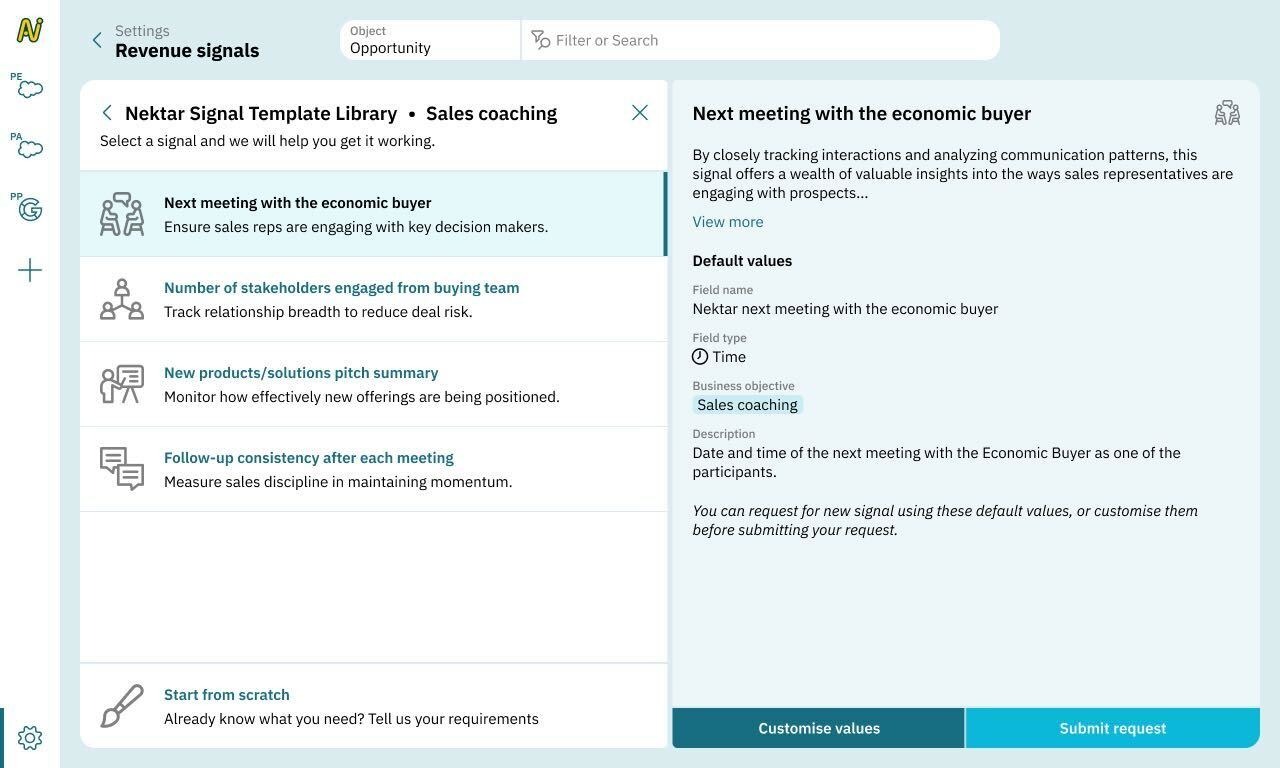The width and height of the screenshot is (1280, 768).
Task: Select Next meeting with the economic buyer
Action: tap(298, 203)
